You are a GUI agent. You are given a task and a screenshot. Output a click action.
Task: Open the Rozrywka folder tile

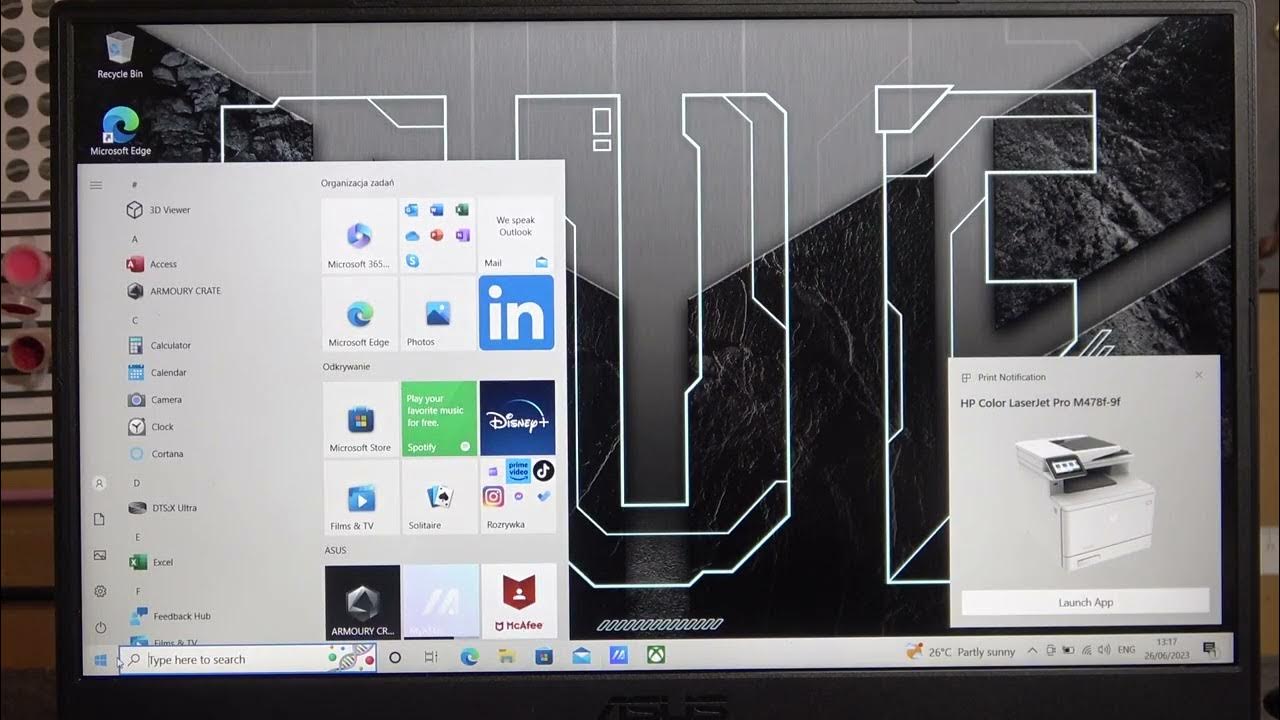518,497
